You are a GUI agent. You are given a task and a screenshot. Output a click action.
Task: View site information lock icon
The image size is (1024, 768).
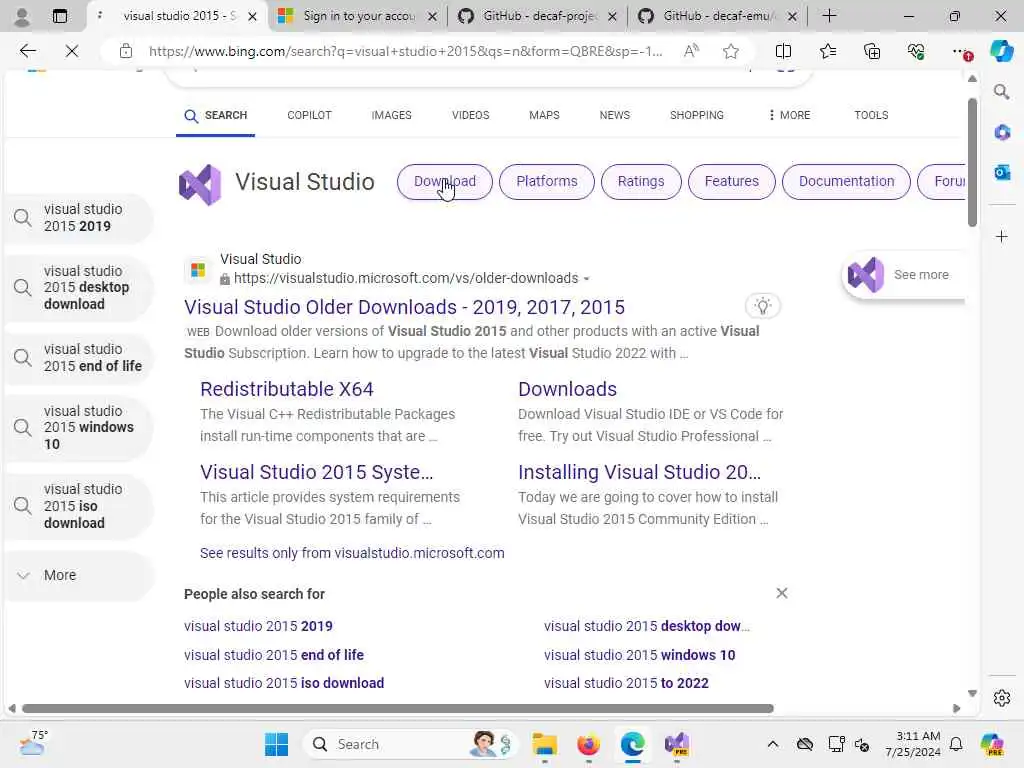pos(126,51)
